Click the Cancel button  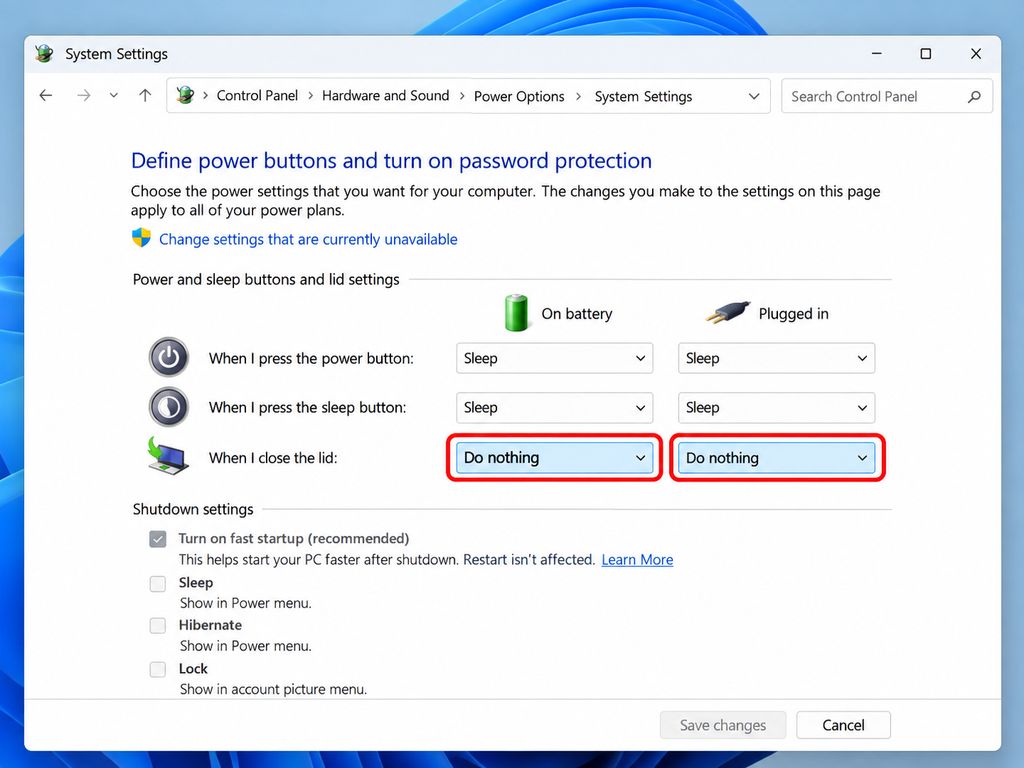pos(843,725)
